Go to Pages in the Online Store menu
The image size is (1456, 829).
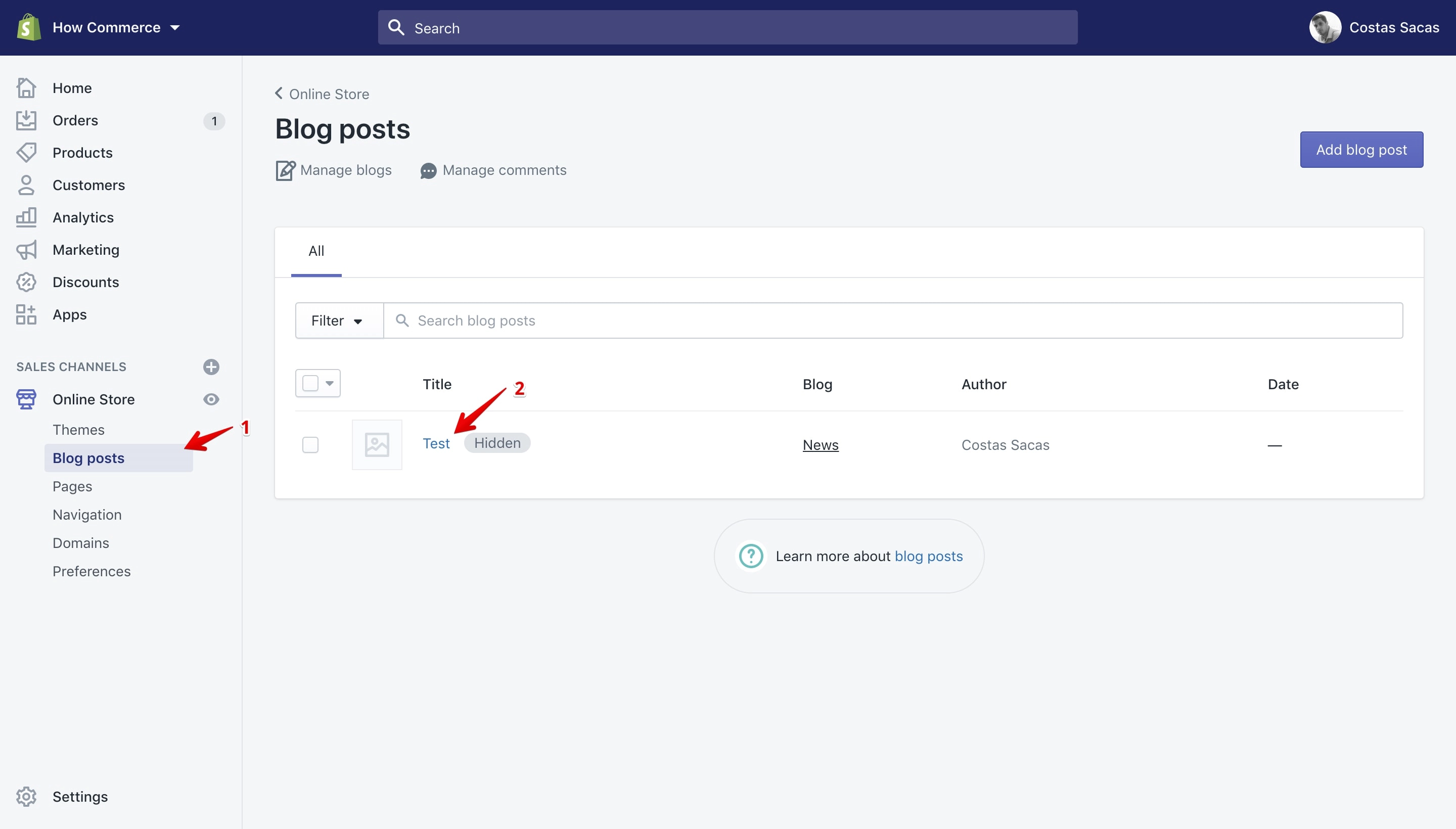(72, 486)
